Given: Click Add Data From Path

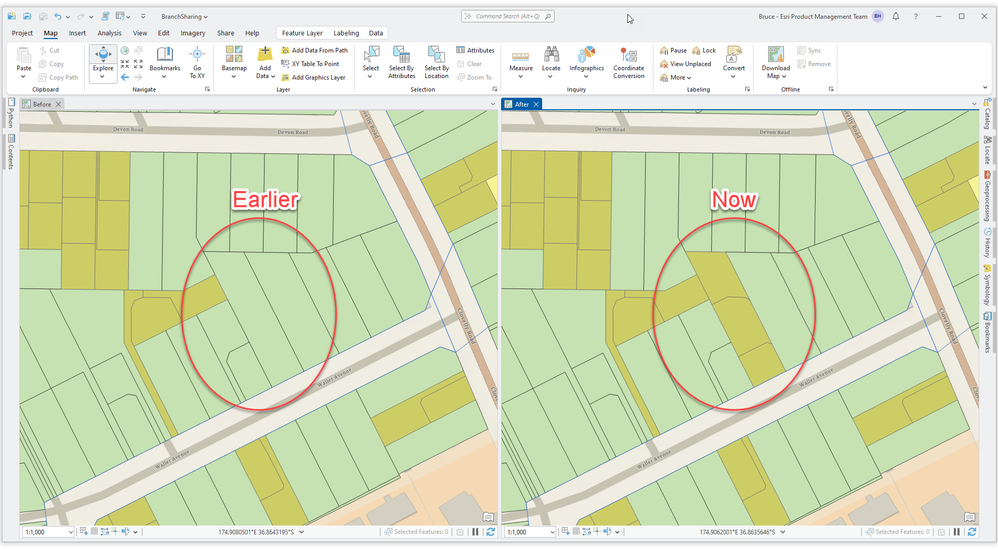Looking at the screenshot, I should pos(314,50).
